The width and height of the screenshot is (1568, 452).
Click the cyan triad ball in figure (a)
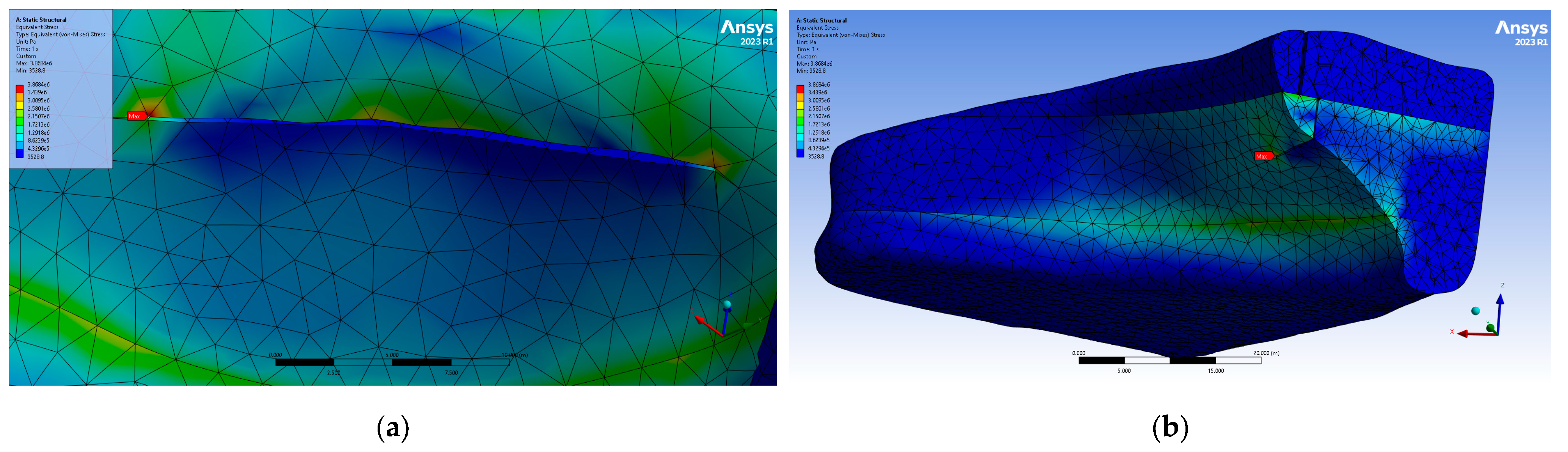click(727, 304)
